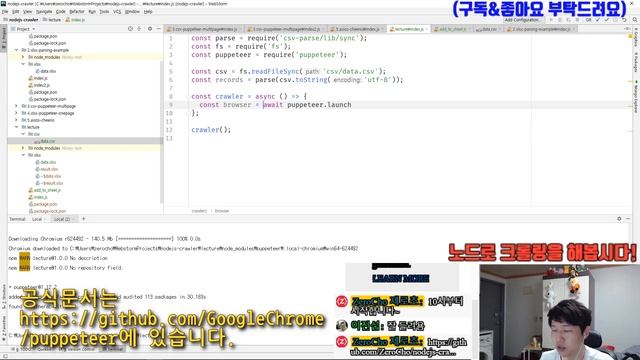Switch to the Local terminal tab

[x=37, y=219]
